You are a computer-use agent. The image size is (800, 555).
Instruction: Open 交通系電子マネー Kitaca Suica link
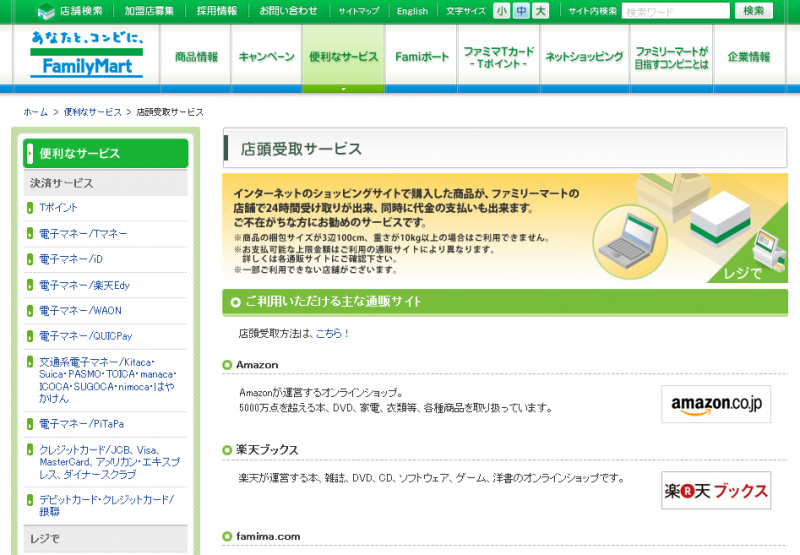click(x=108, y=381)
